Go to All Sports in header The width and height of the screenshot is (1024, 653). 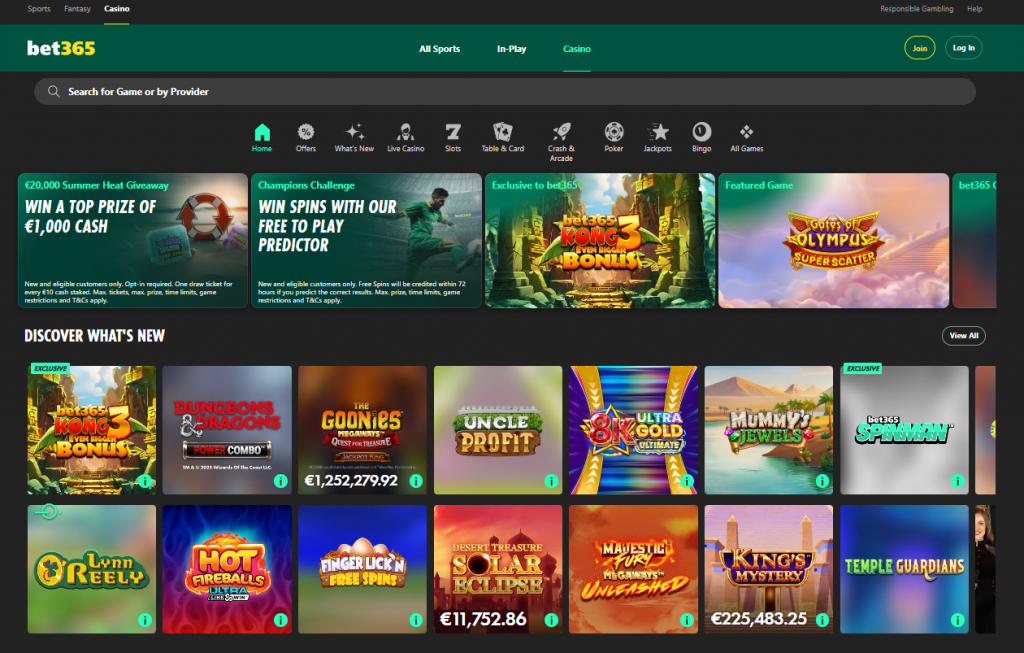click(440, 49)
